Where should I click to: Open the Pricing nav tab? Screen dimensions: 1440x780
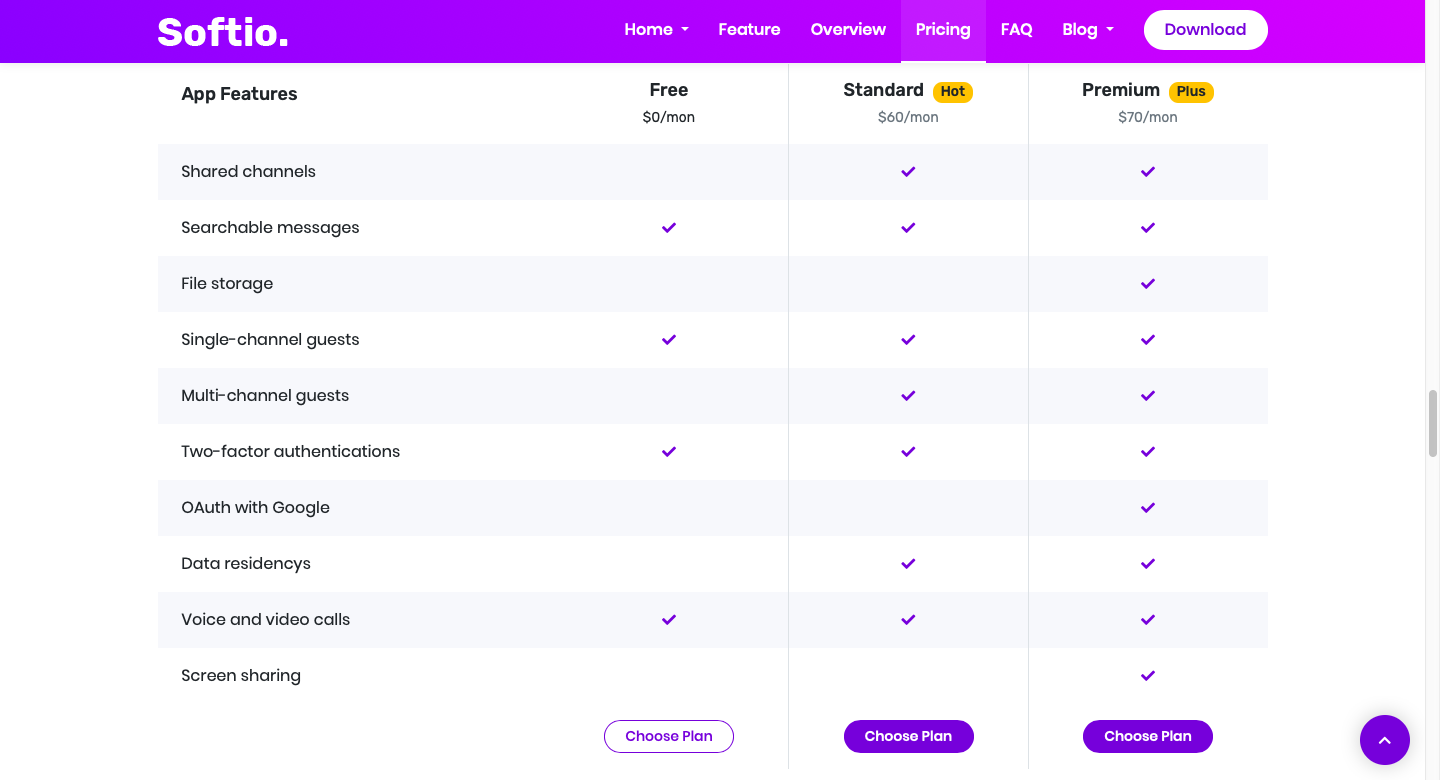click(x=943, y=30)
